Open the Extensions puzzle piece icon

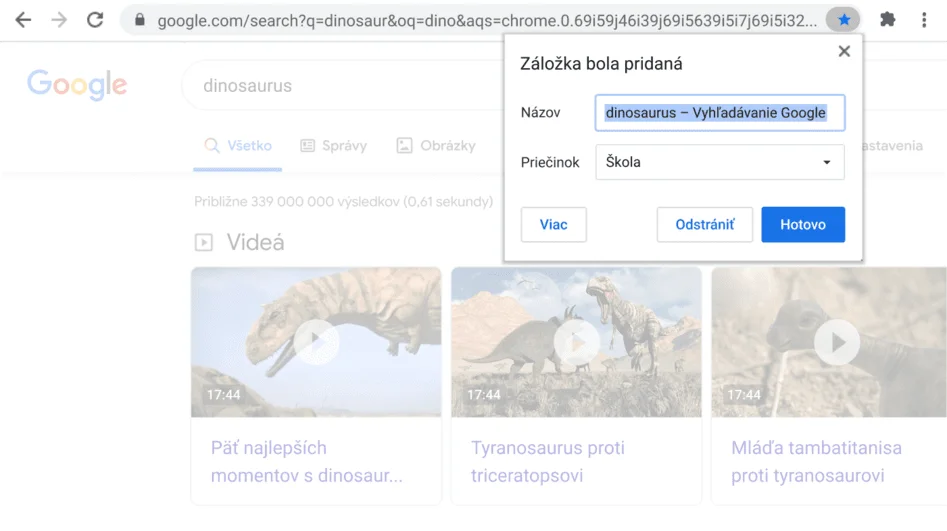[x=887, y=20]
